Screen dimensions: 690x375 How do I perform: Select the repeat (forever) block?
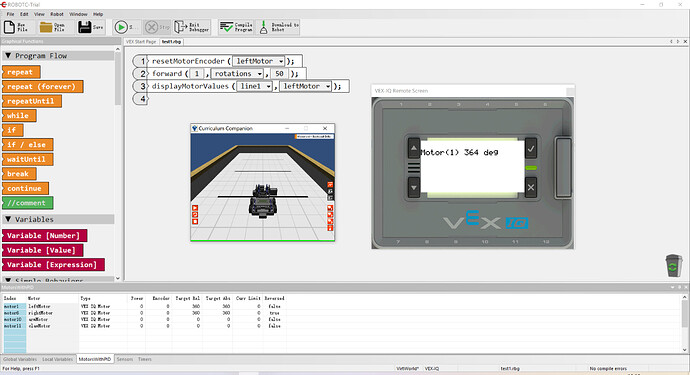pos(43,86)
